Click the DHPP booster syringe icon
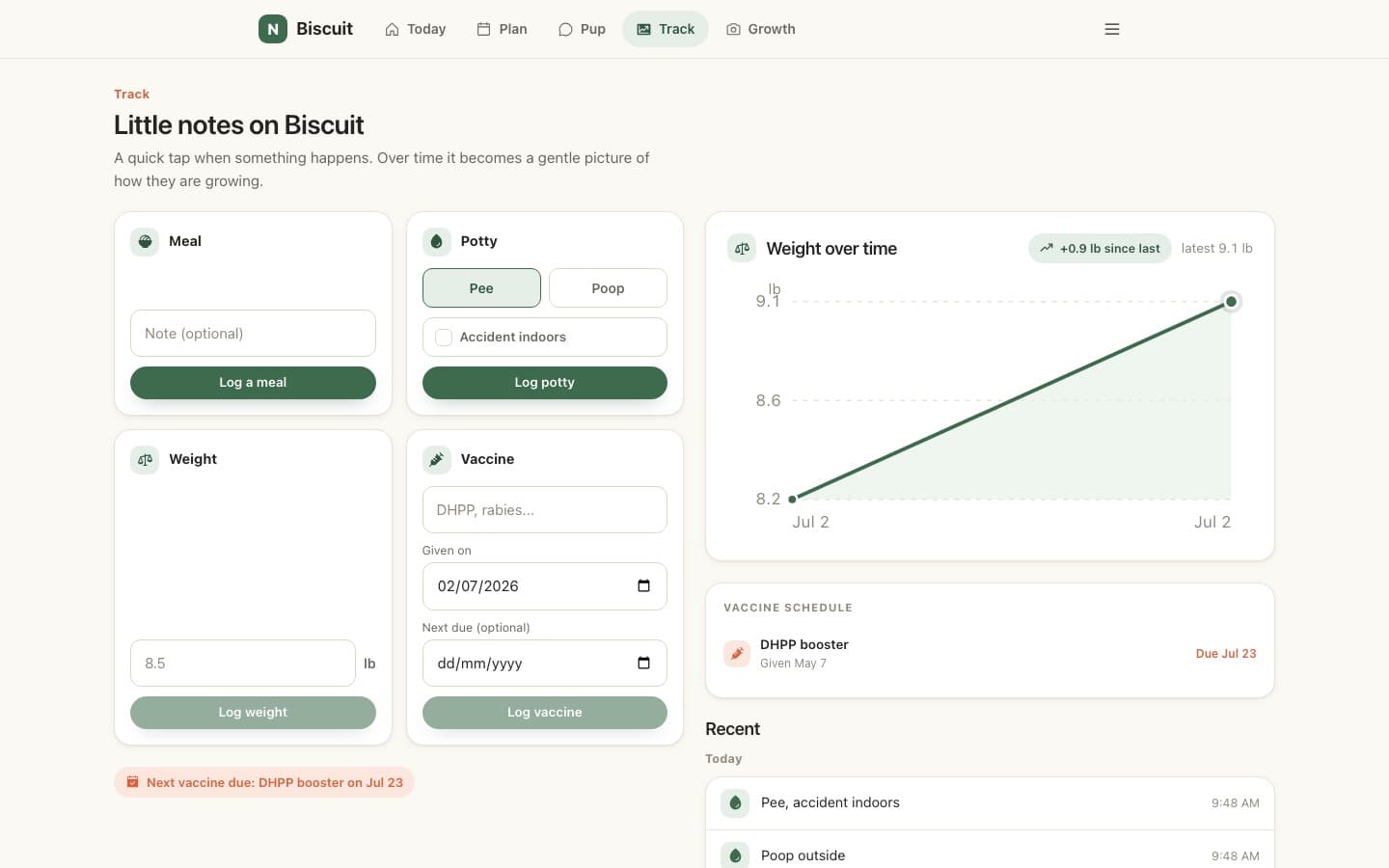The width and height of the screenshot is (1389, 868). pos(737,653)
